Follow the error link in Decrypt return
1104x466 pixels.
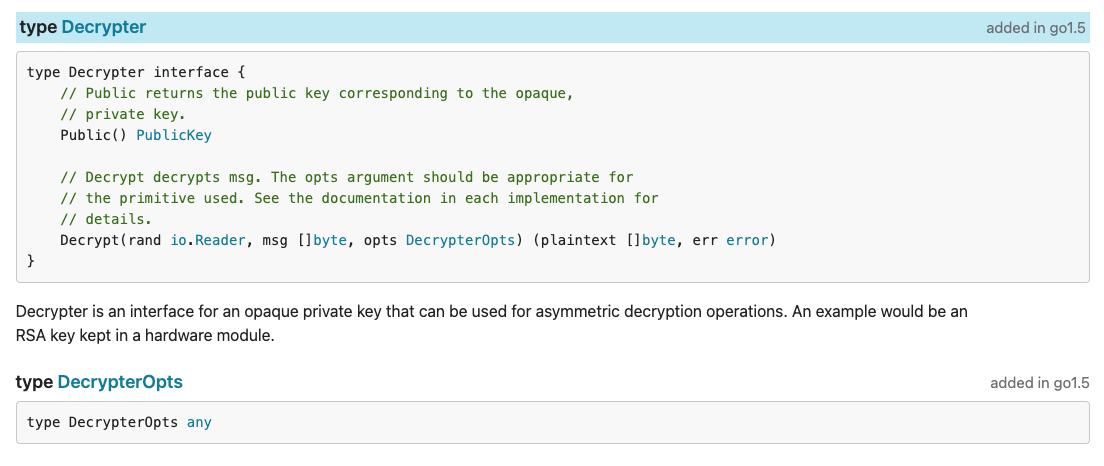point(747,241)
